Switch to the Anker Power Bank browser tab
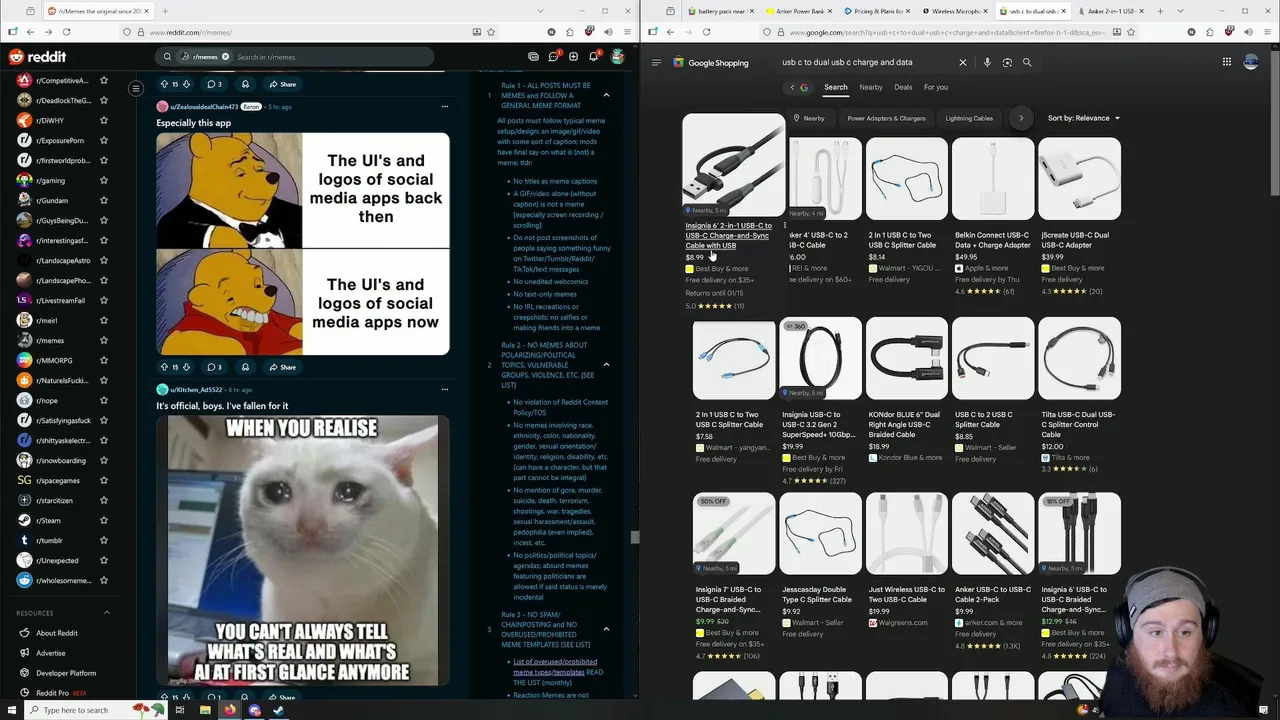 [800, 11]
